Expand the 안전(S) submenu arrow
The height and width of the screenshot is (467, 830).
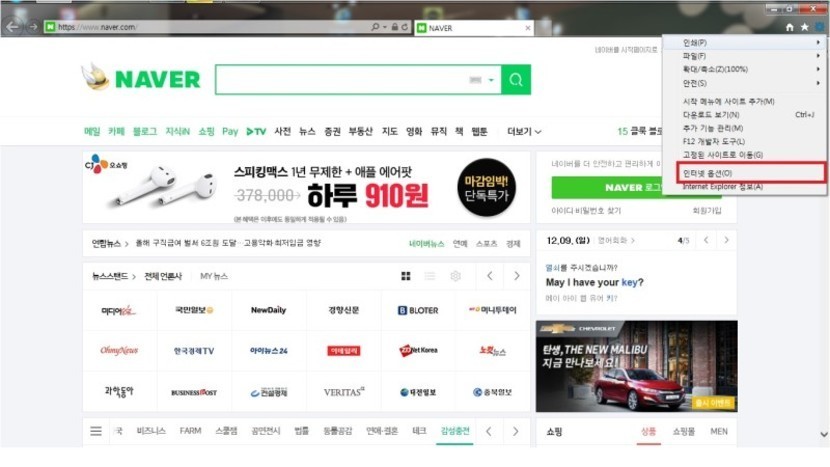point(819,82)
